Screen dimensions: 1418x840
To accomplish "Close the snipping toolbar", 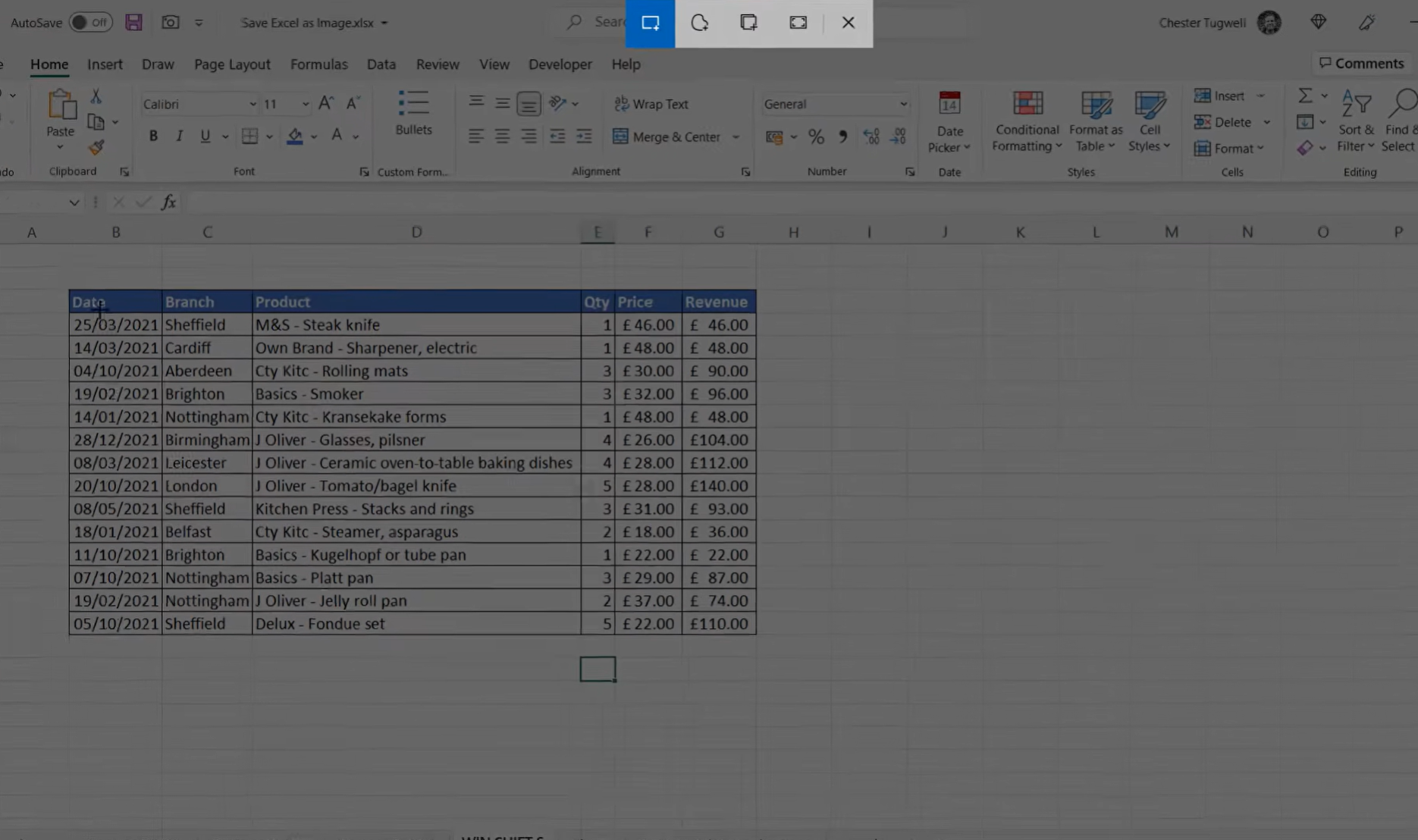I will (848, 23).
